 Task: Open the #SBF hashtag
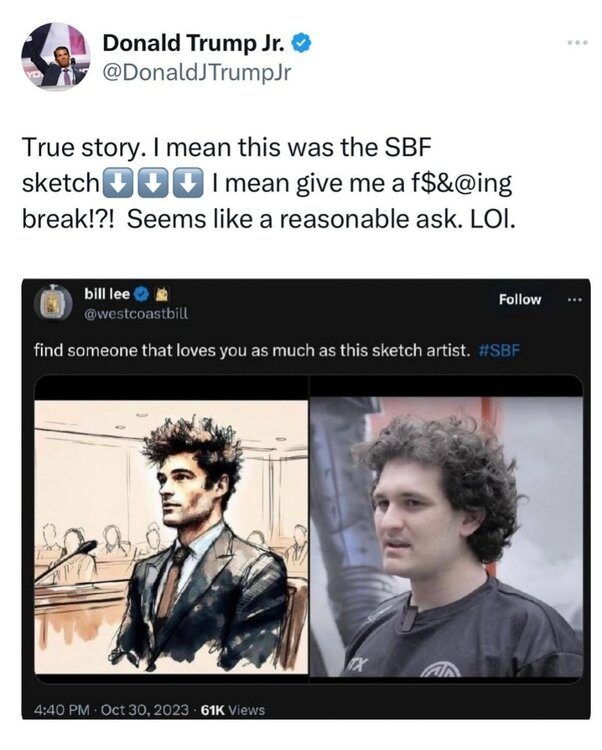tap(499, 351)
